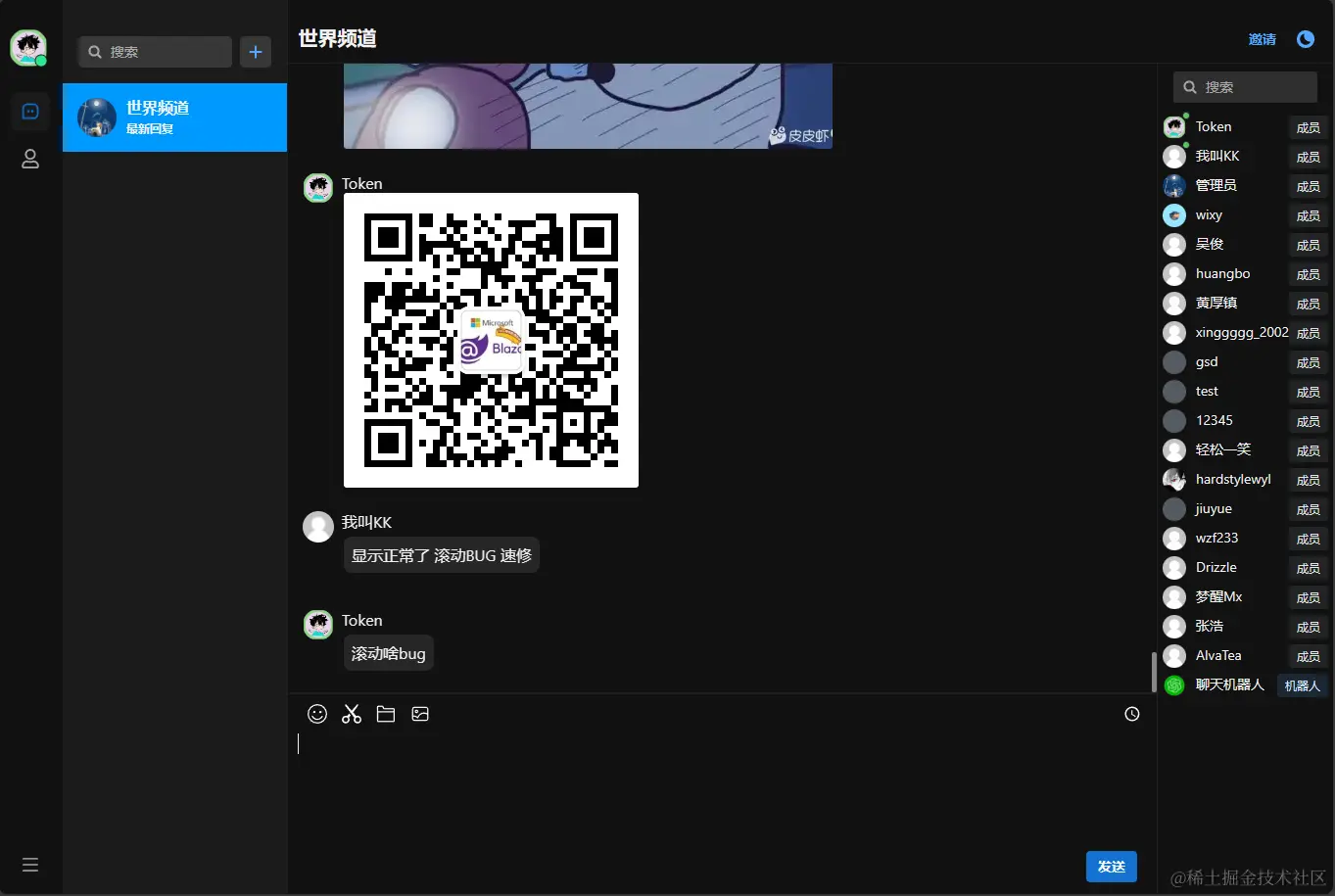This screenshot has height=896, width=1335.
Task: Click the 发送 send button
Action: (1112, 867)
